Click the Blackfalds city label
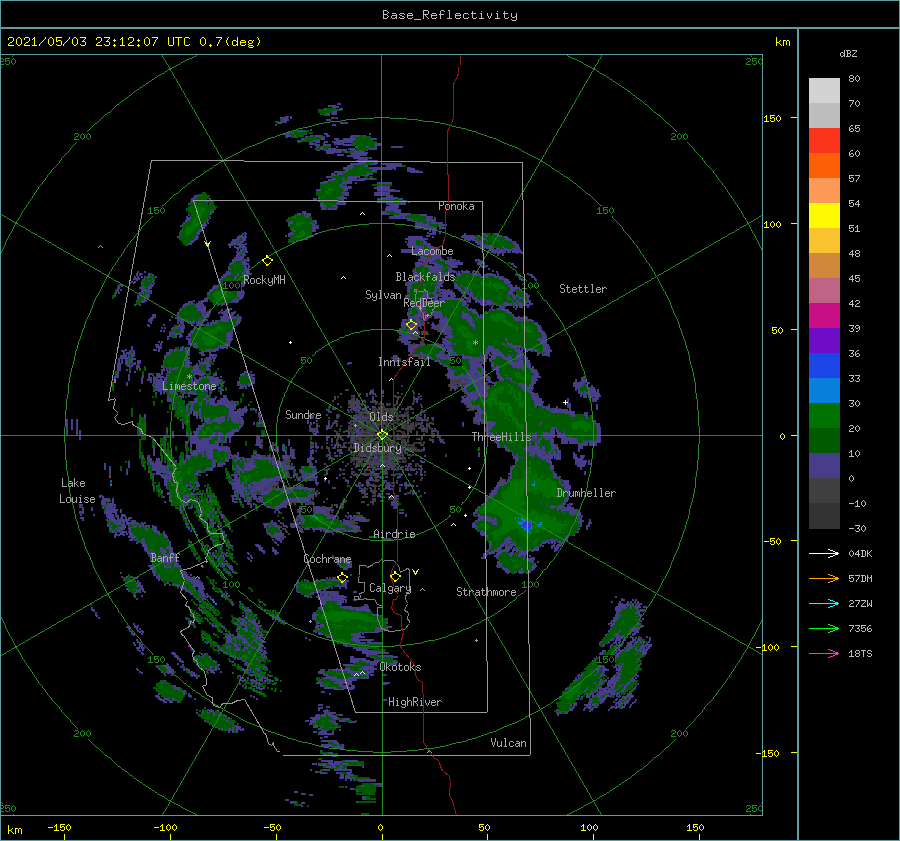The image size is (900, 841). 425,277
